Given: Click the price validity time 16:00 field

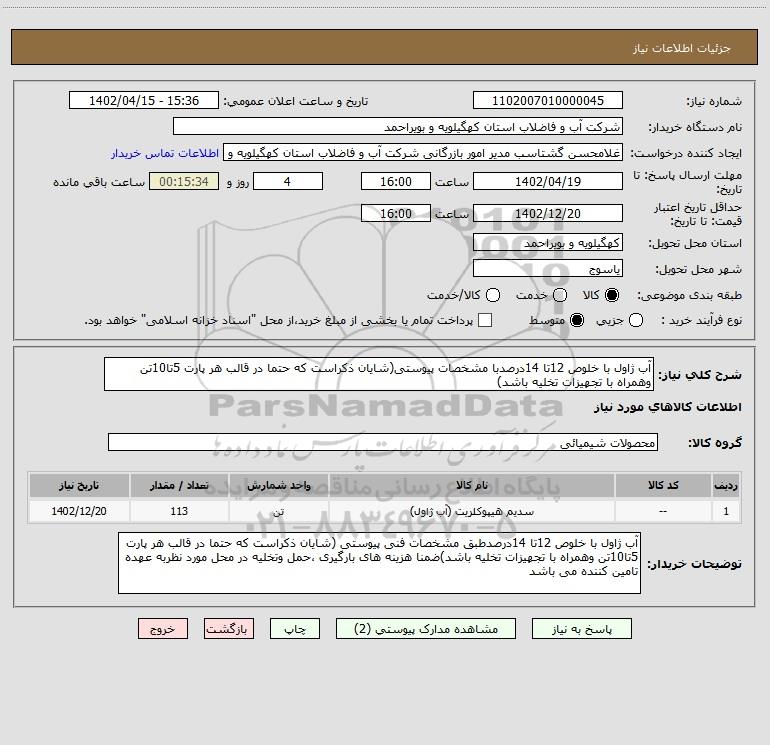Looking at the screenshot, I should (396, 213).
